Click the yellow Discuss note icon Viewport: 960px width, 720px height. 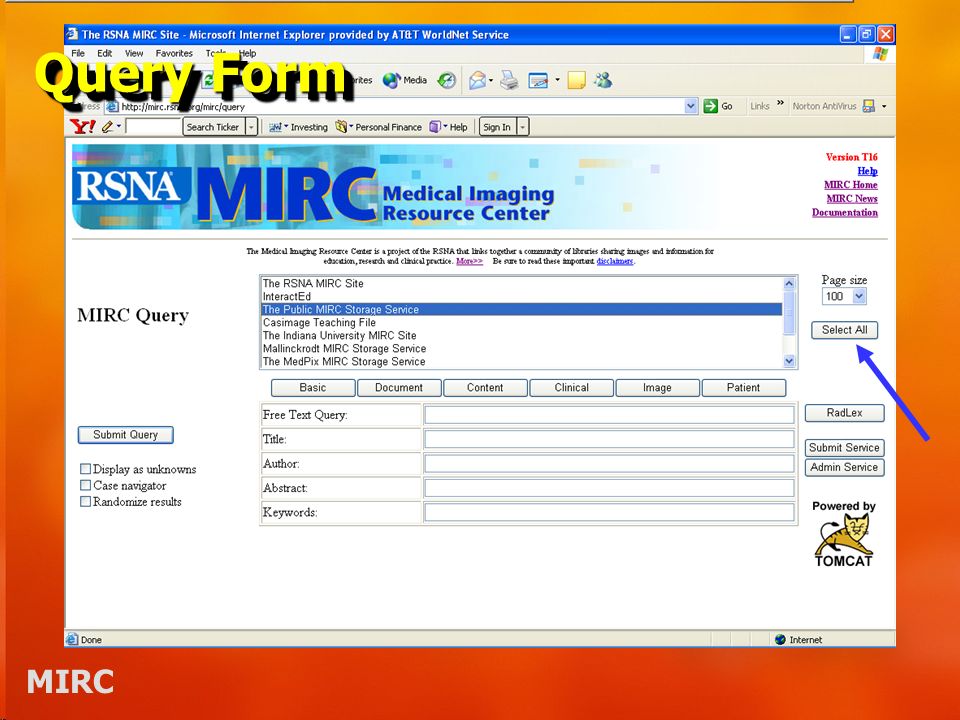click(x=577, y=80)
